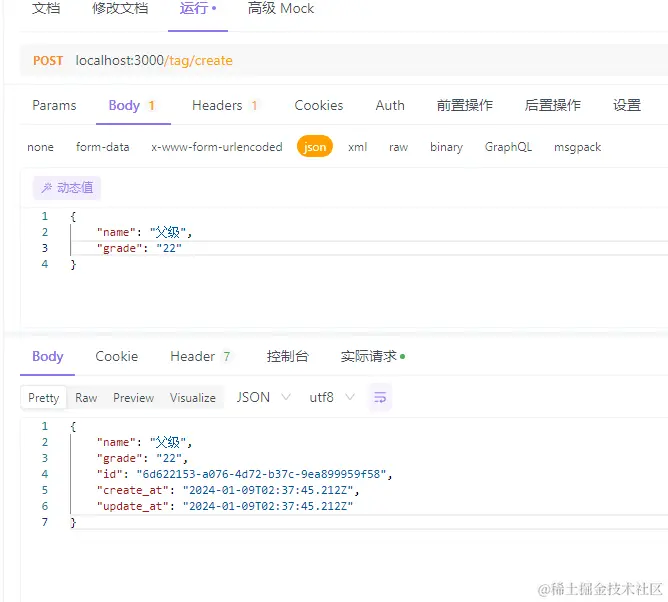Image resolution: width=668 pixels, height=602 pixels.
Task: Open the Auth tab
Action: point(390,105)
